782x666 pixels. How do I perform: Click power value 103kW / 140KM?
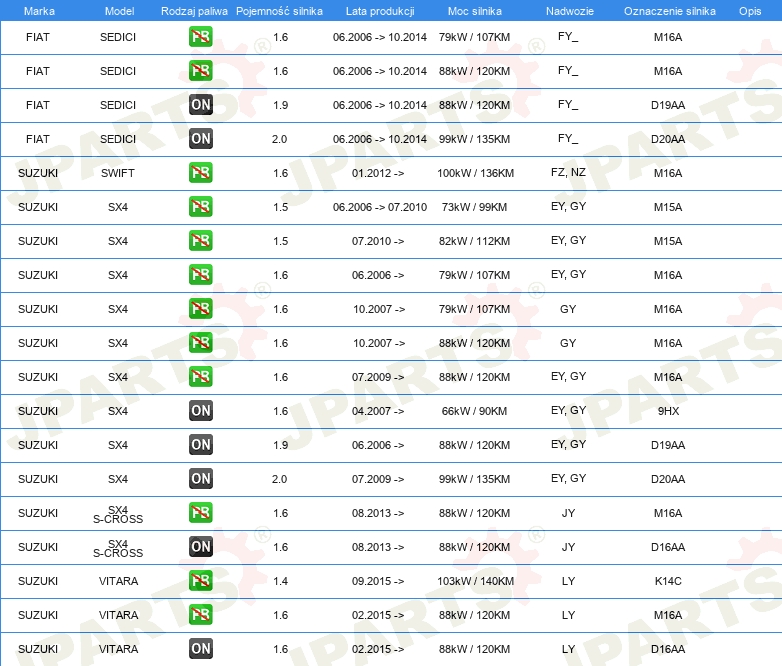[x=475, y=581]
